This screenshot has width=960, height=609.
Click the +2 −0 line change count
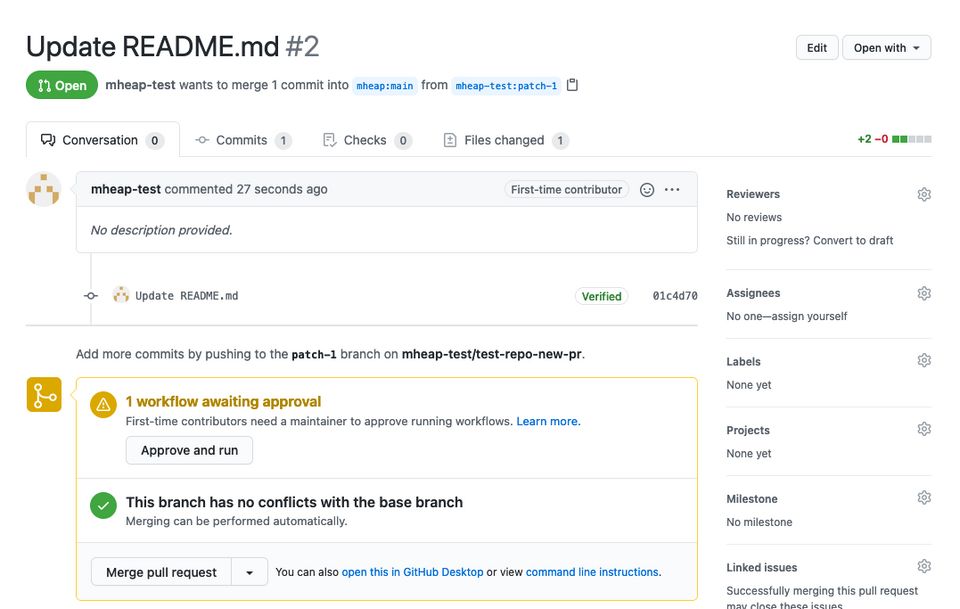tap(872, 140)
